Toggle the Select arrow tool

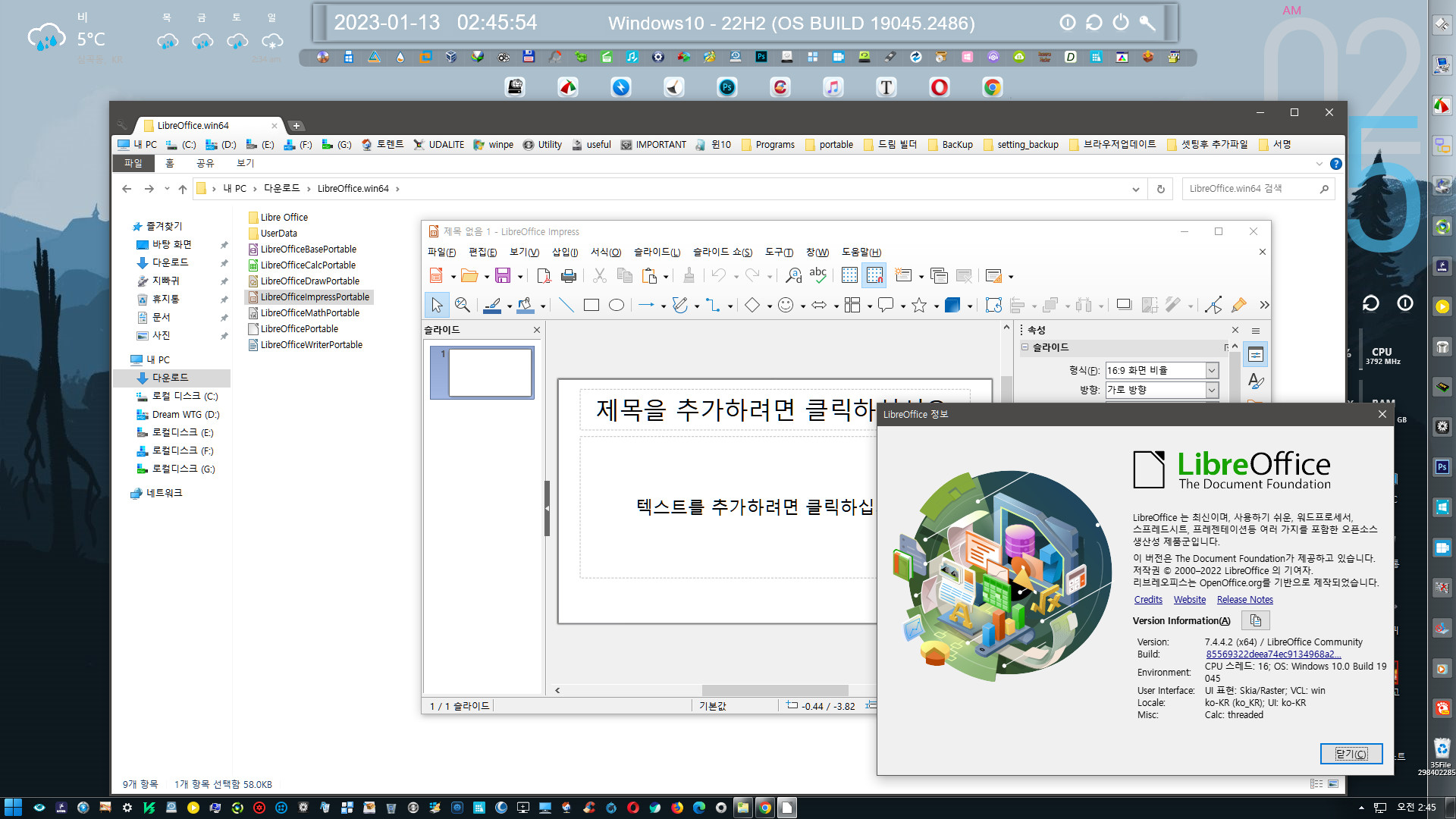pos(437,305)
